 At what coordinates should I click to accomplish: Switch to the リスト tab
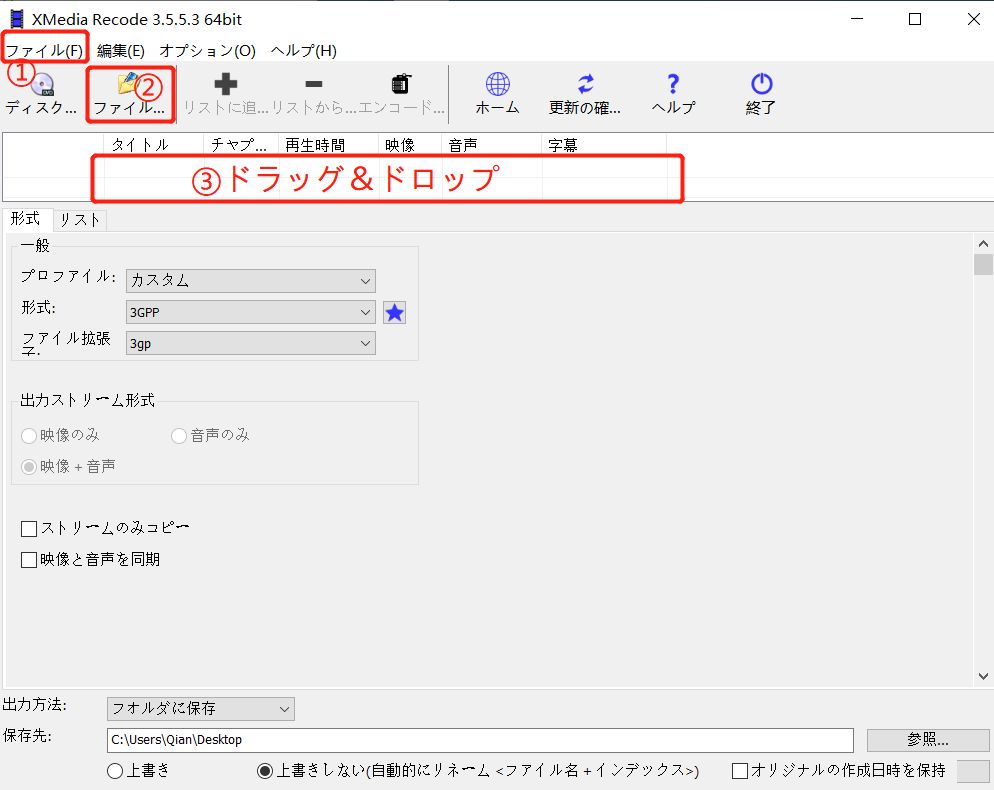click(80, 220)
